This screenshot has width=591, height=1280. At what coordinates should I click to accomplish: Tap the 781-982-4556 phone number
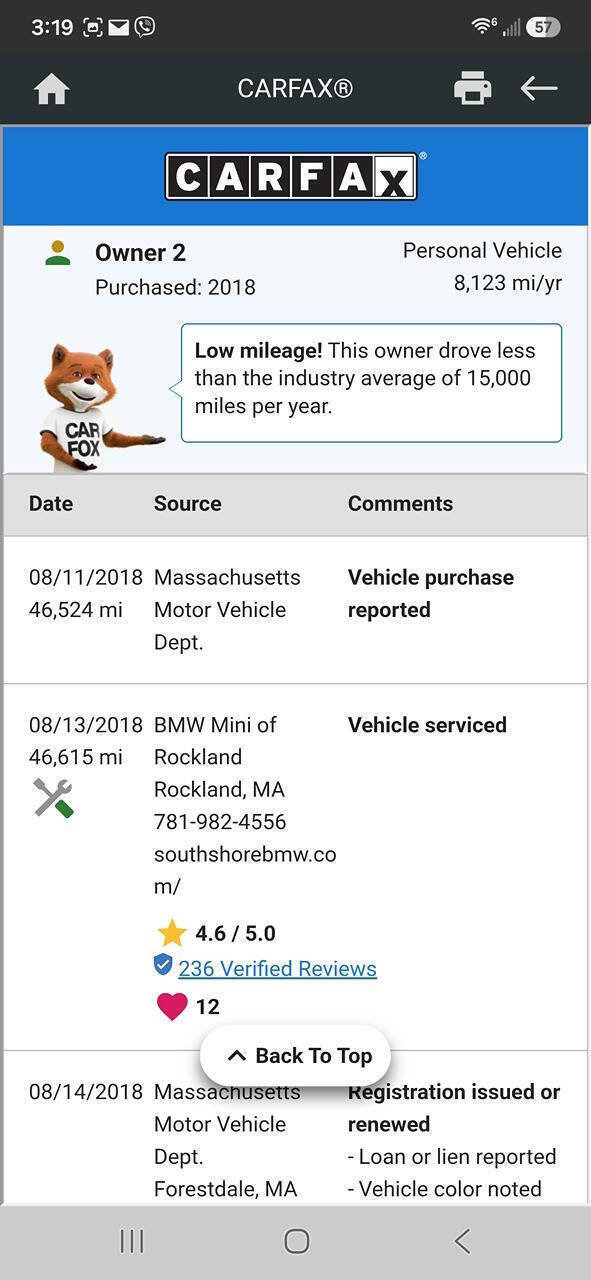click(x=220, y=822)
